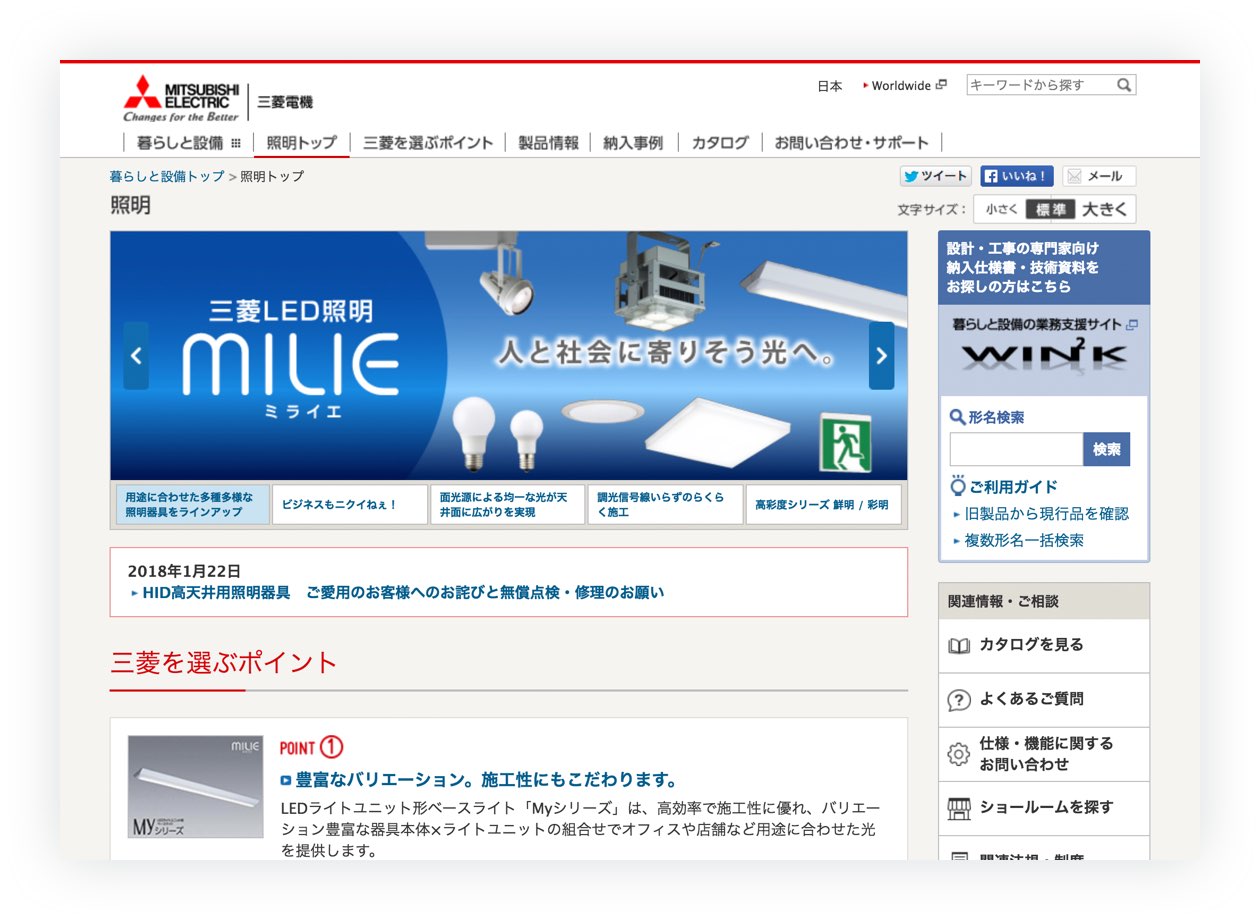1260x920 pixels.
Task: Select the 日本 region link
Action: click(830, 86)
